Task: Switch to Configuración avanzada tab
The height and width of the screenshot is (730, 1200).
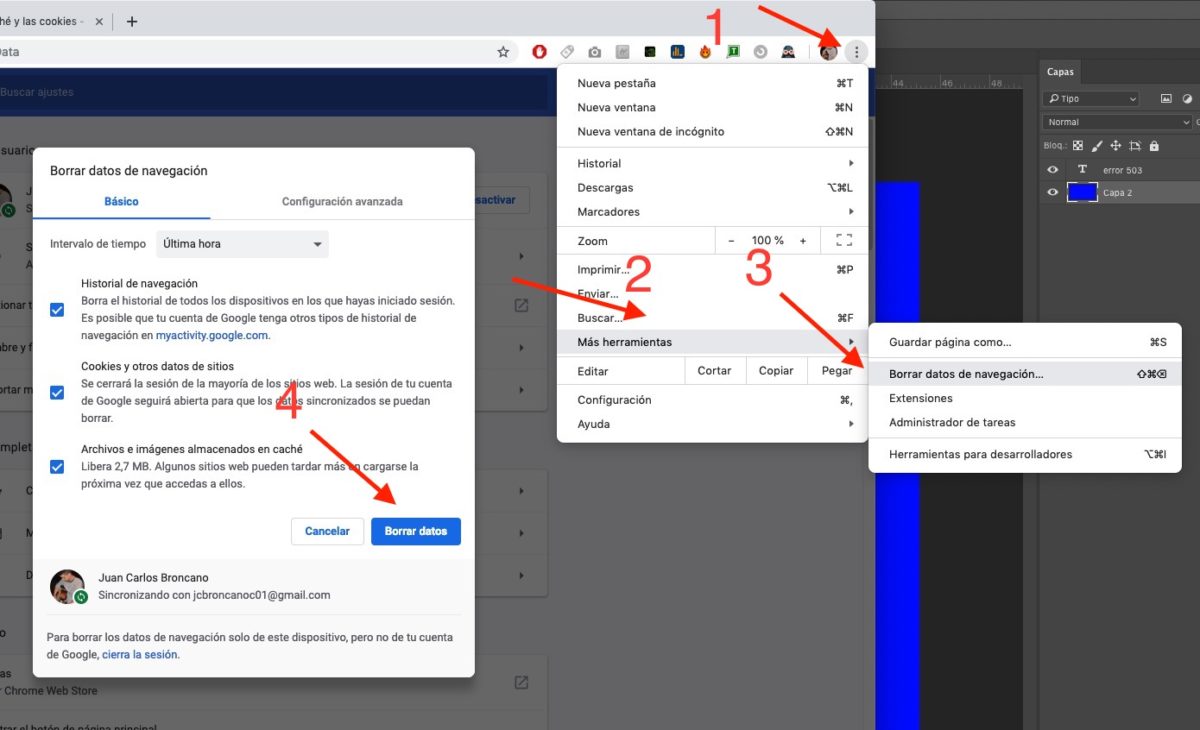Action: coord(342,202)
